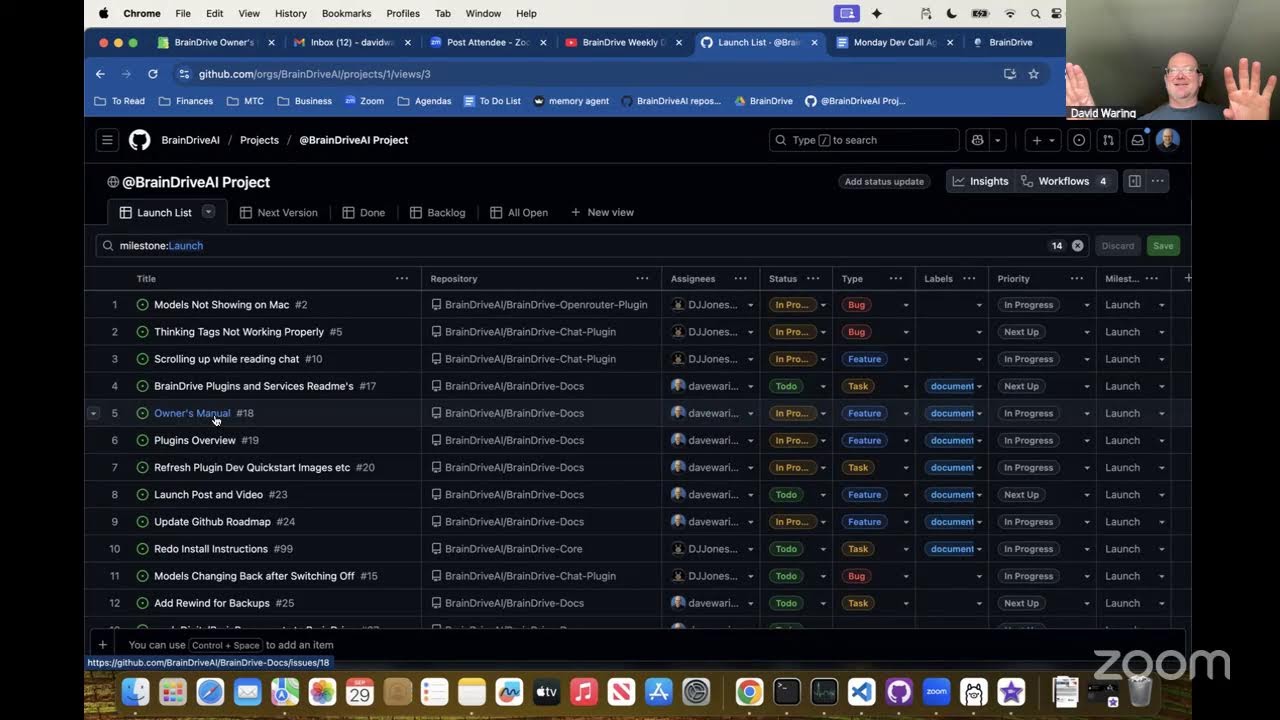This screenshot has width=1280, height=720.
Task: Open Launch List view options dropdown
Action: (x=208, y=212)
